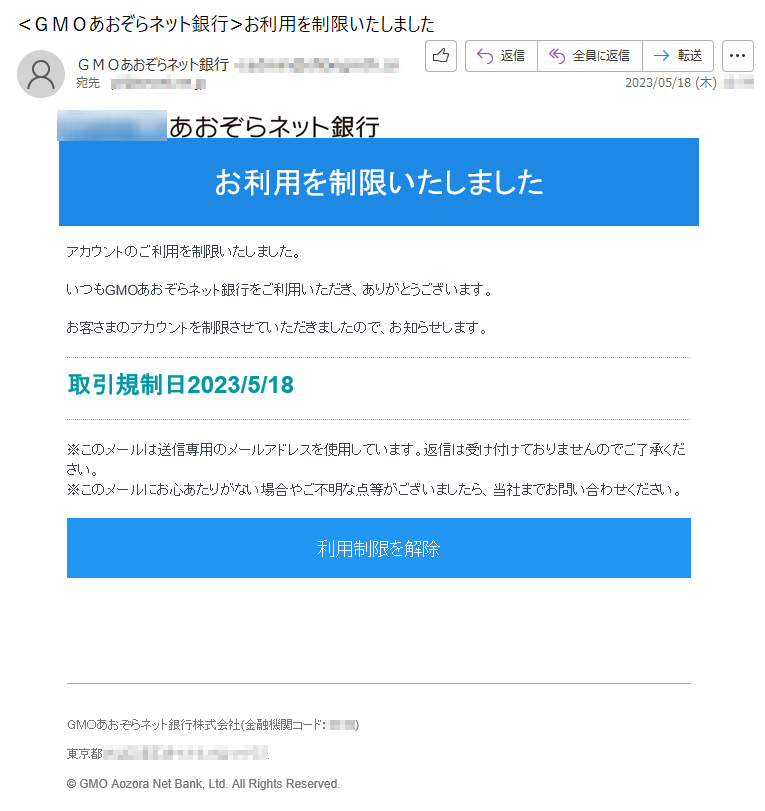Click the email subject line title
The image size is (765, 811).
(x=227, y=24)
